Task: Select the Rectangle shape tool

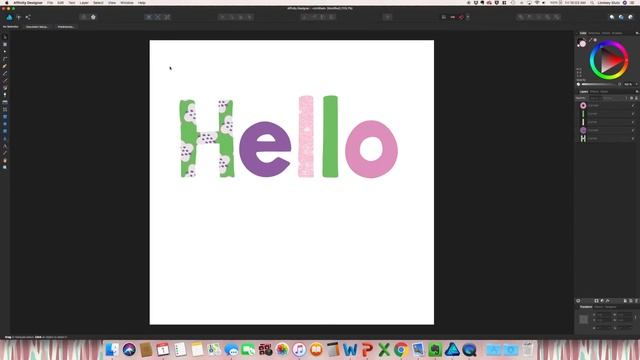Action: click(x=5, y=117)
